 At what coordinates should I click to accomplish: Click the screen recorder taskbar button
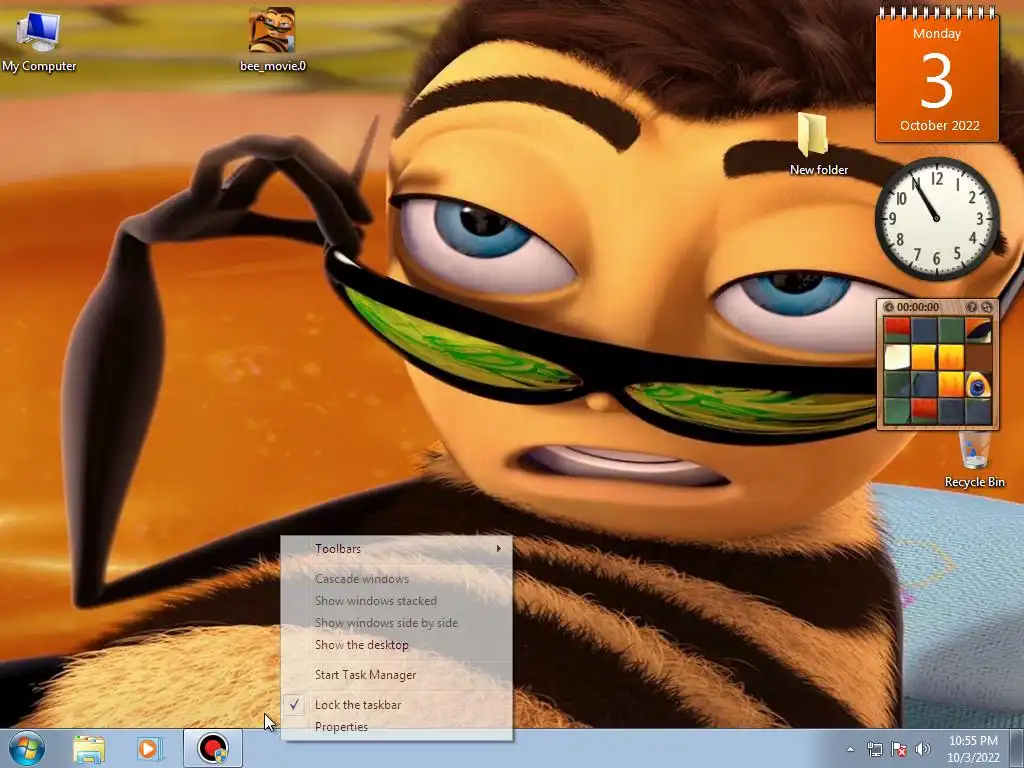click(213, 748)
